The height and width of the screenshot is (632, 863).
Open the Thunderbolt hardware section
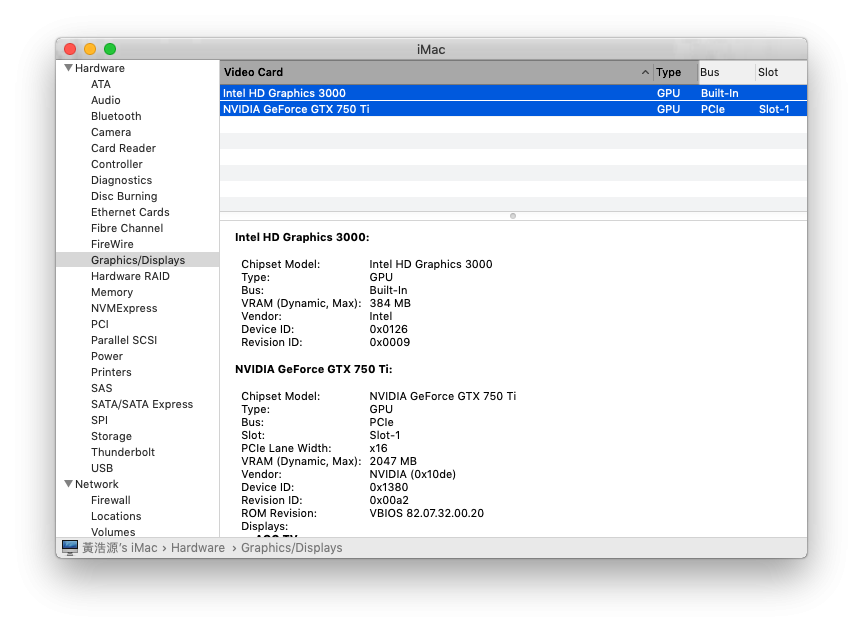pyautogui.click(x=123, y=452)
